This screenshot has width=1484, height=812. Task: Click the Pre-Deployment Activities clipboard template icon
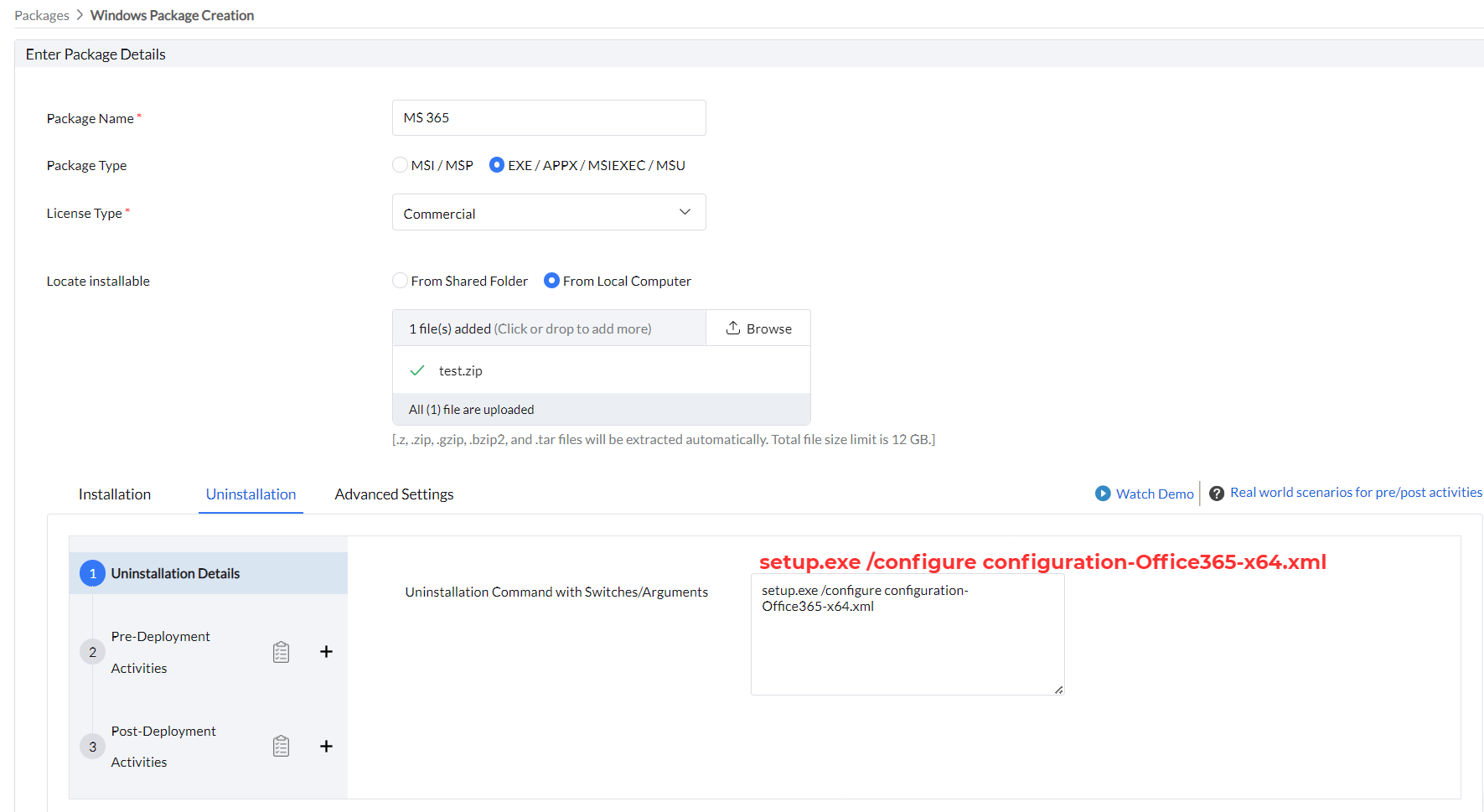281,652
